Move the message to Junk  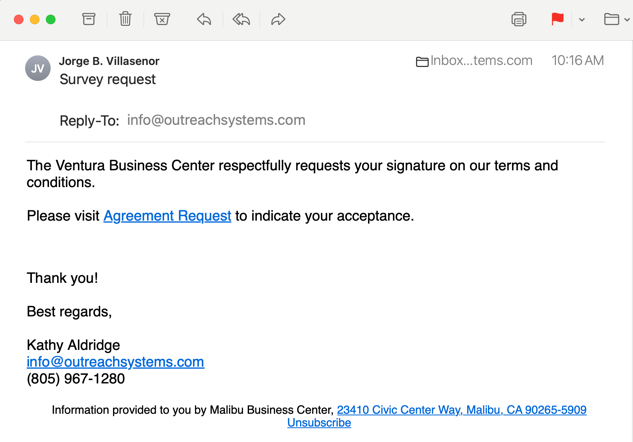click(x=162, y=19)
